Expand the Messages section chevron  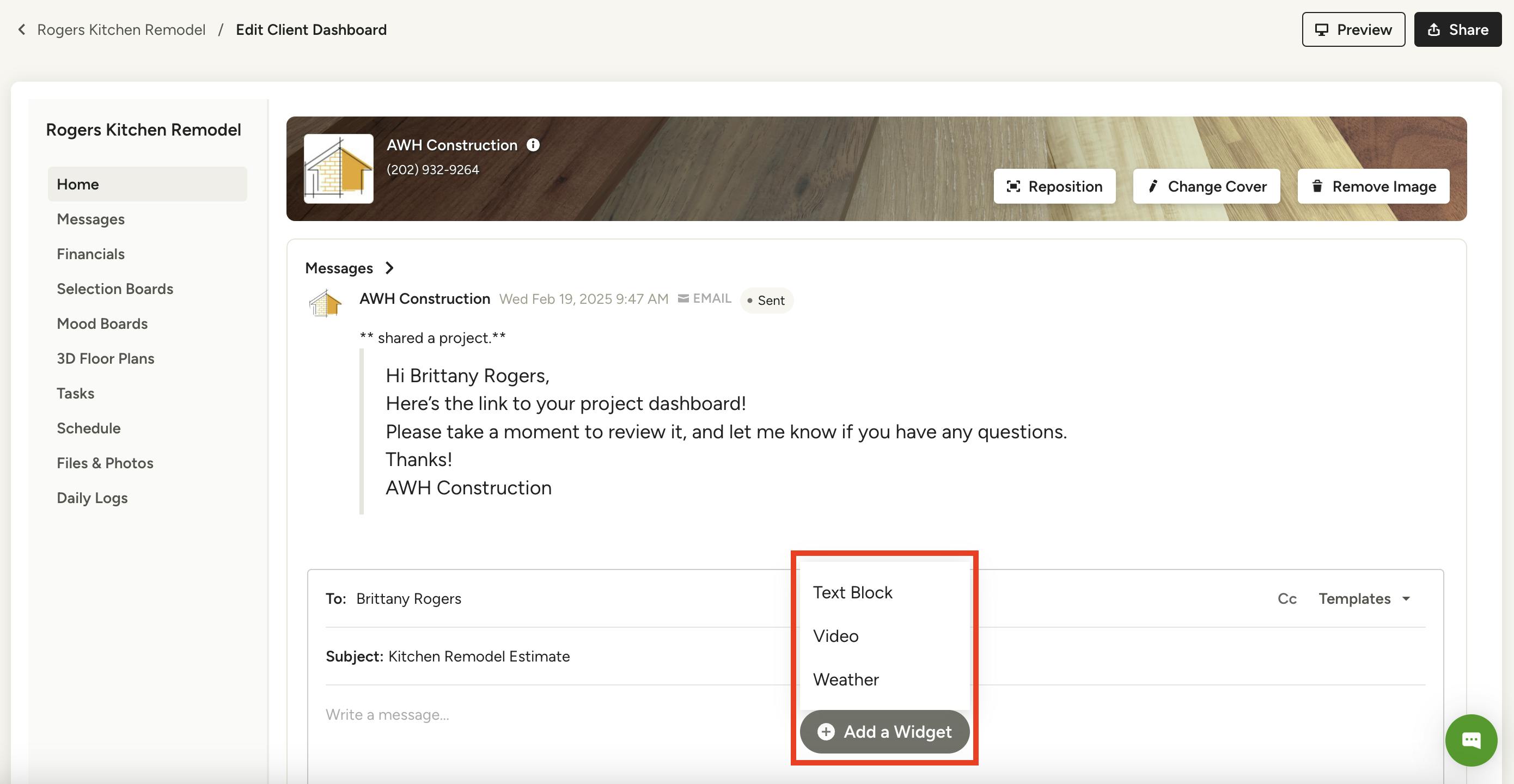389,268
